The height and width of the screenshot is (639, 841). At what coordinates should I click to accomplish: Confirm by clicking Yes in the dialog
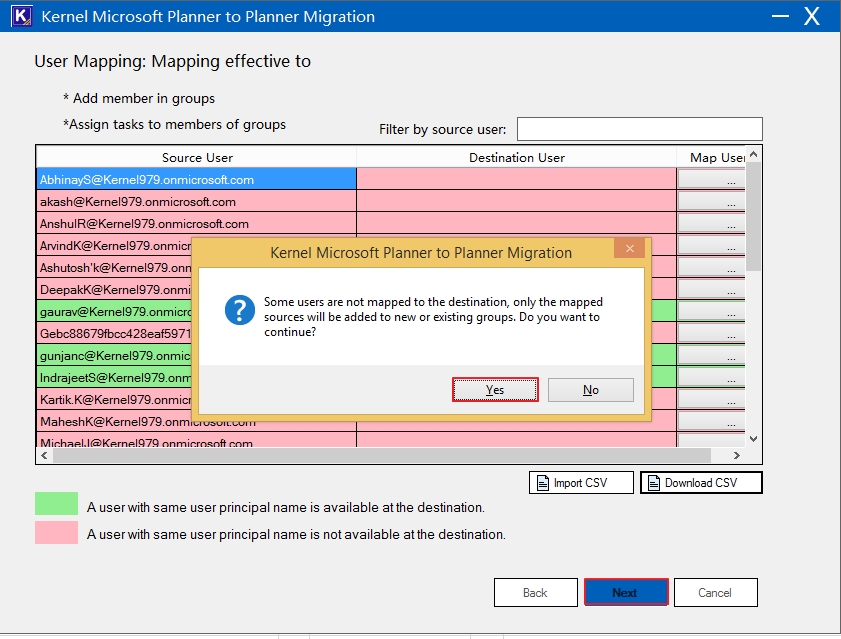click(x=495, y=390)
